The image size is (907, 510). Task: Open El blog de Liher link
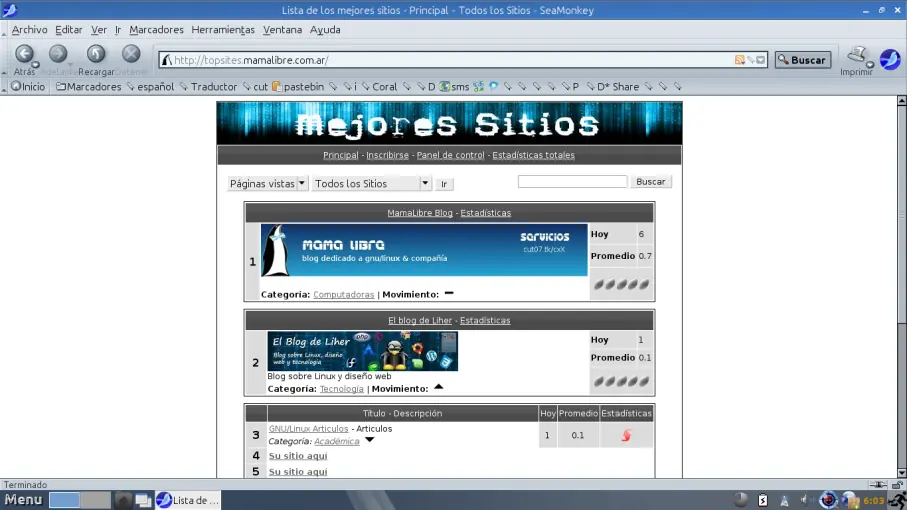(x=420, y=320)
